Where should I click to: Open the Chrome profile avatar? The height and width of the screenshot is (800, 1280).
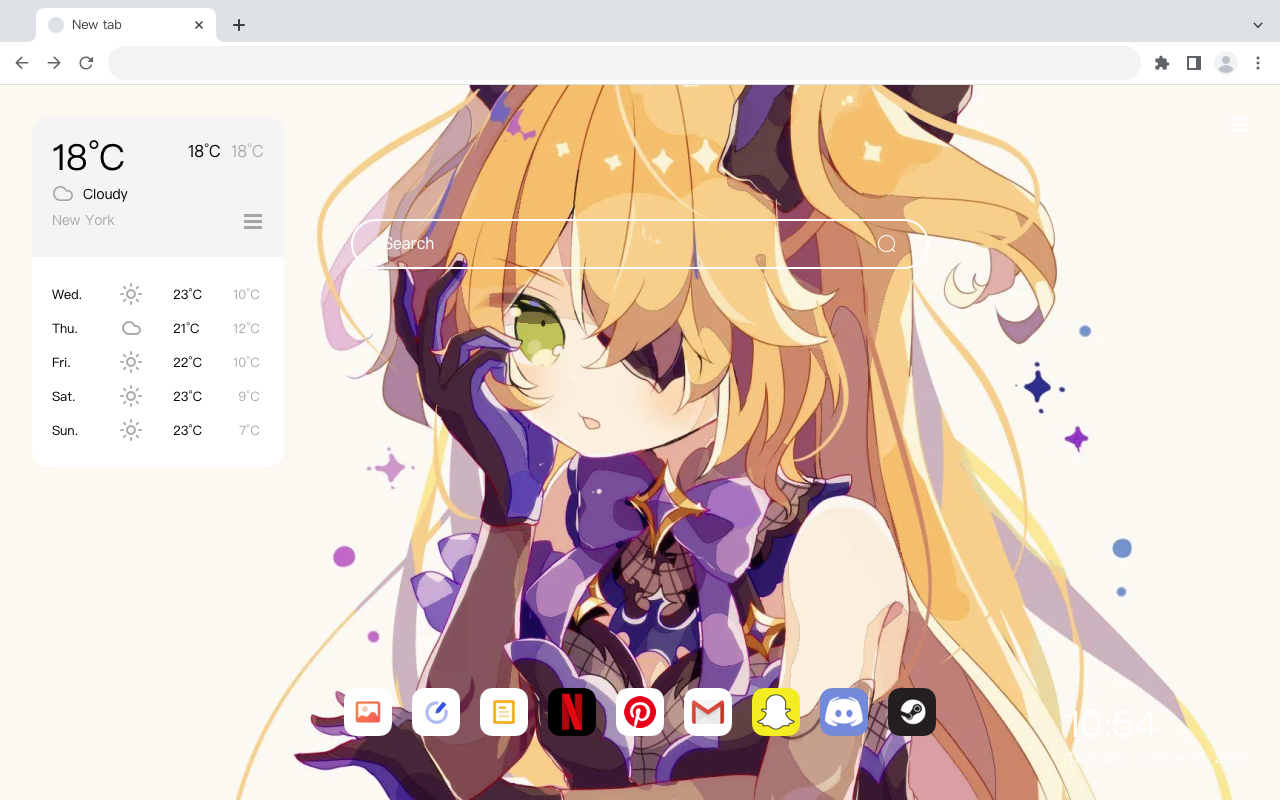[1226, 63]
